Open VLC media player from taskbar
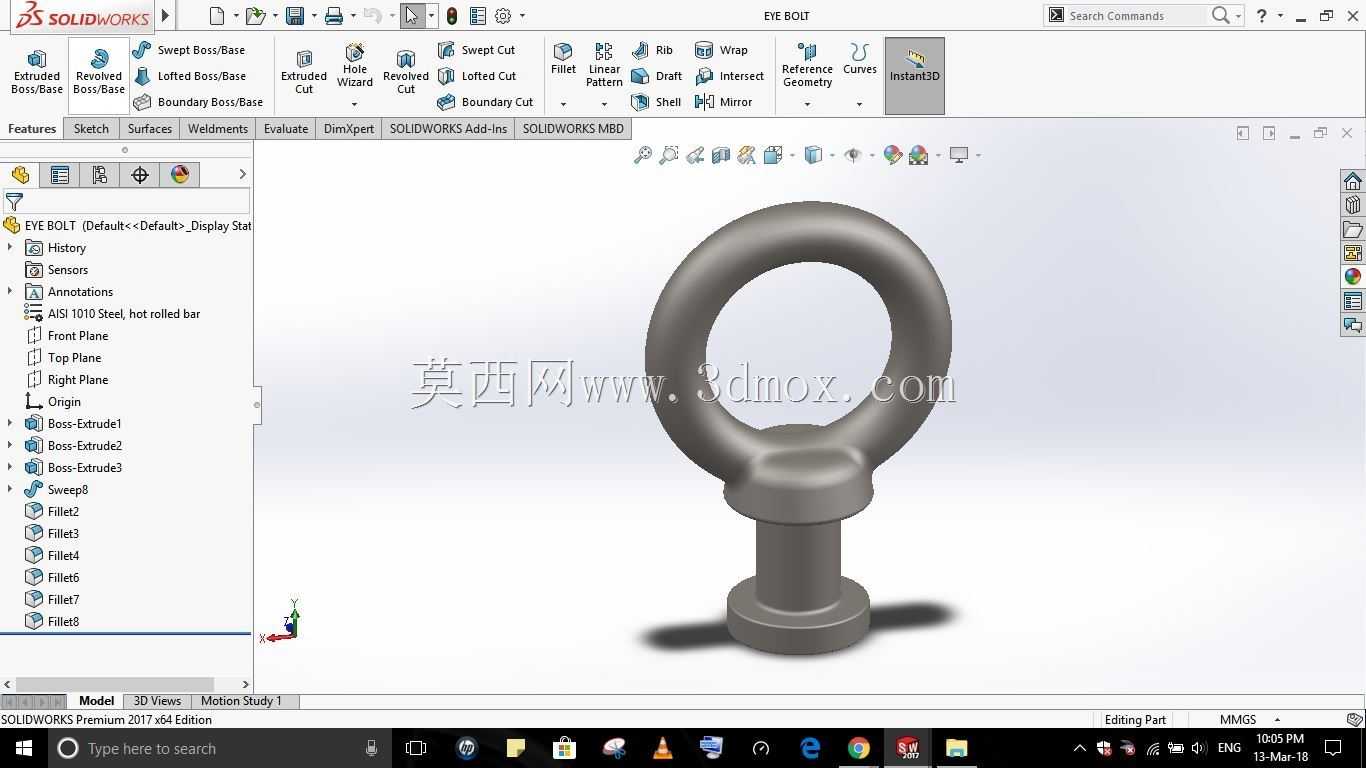 coord(663,748)
